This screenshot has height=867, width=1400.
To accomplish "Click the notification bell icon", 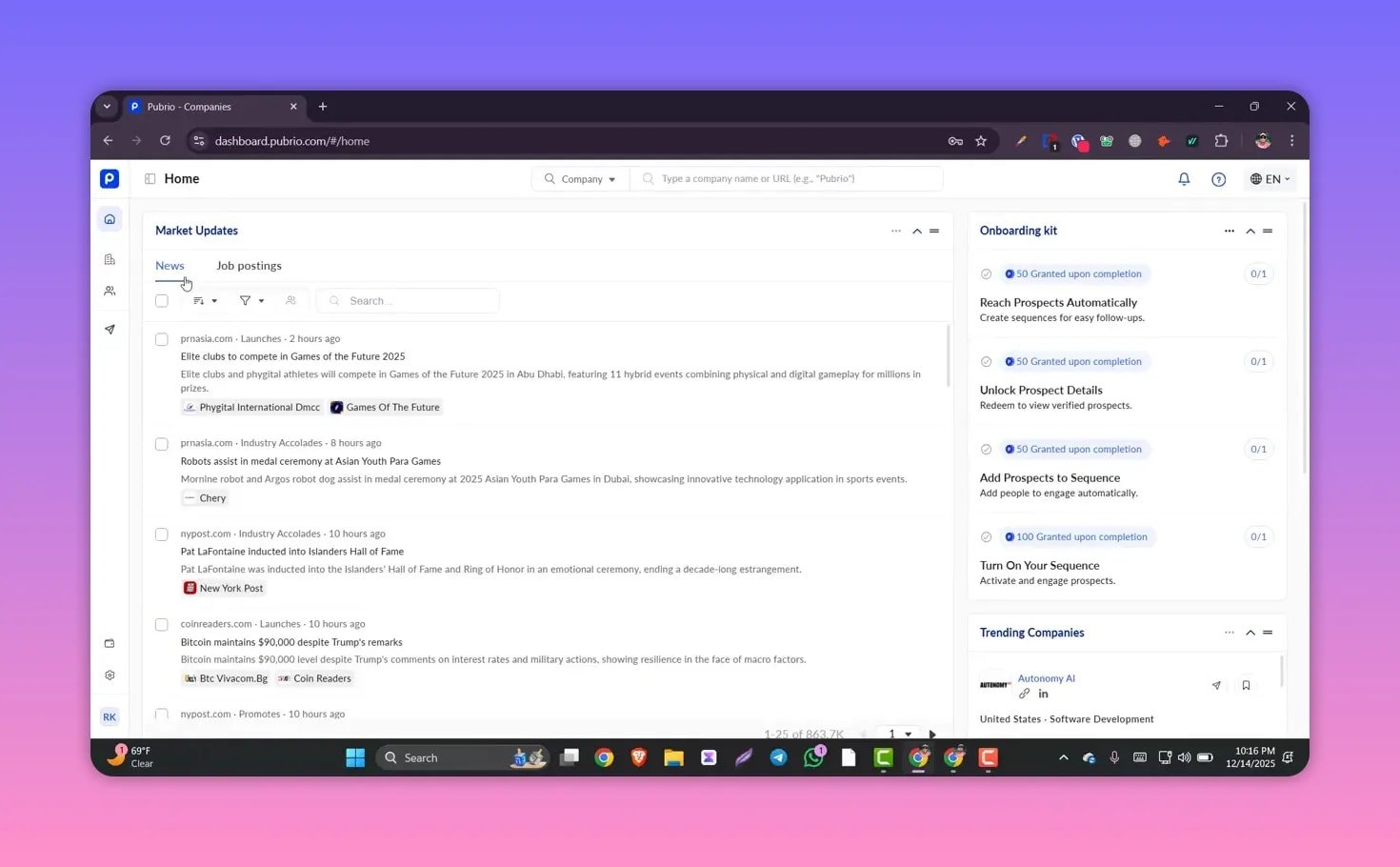I will pyautogui.click(x=1184, y=178).
